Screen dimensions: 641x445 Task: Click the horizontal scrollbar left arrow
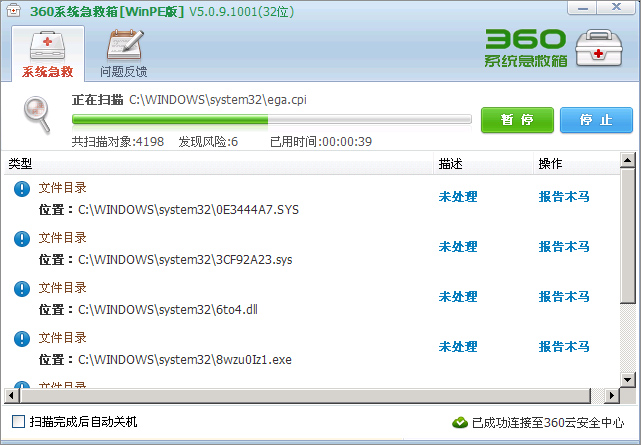click(11, 395)
